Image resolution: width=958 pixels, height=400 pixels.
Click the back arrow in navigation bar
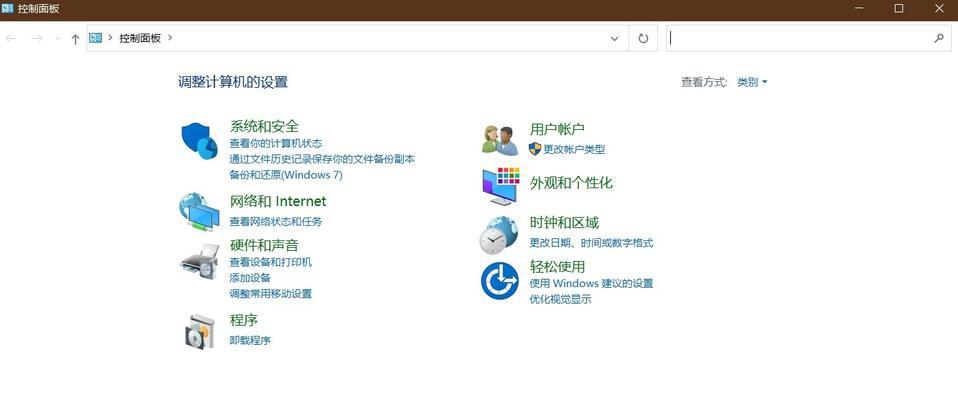pyautogui.click(x=11, y=38)
